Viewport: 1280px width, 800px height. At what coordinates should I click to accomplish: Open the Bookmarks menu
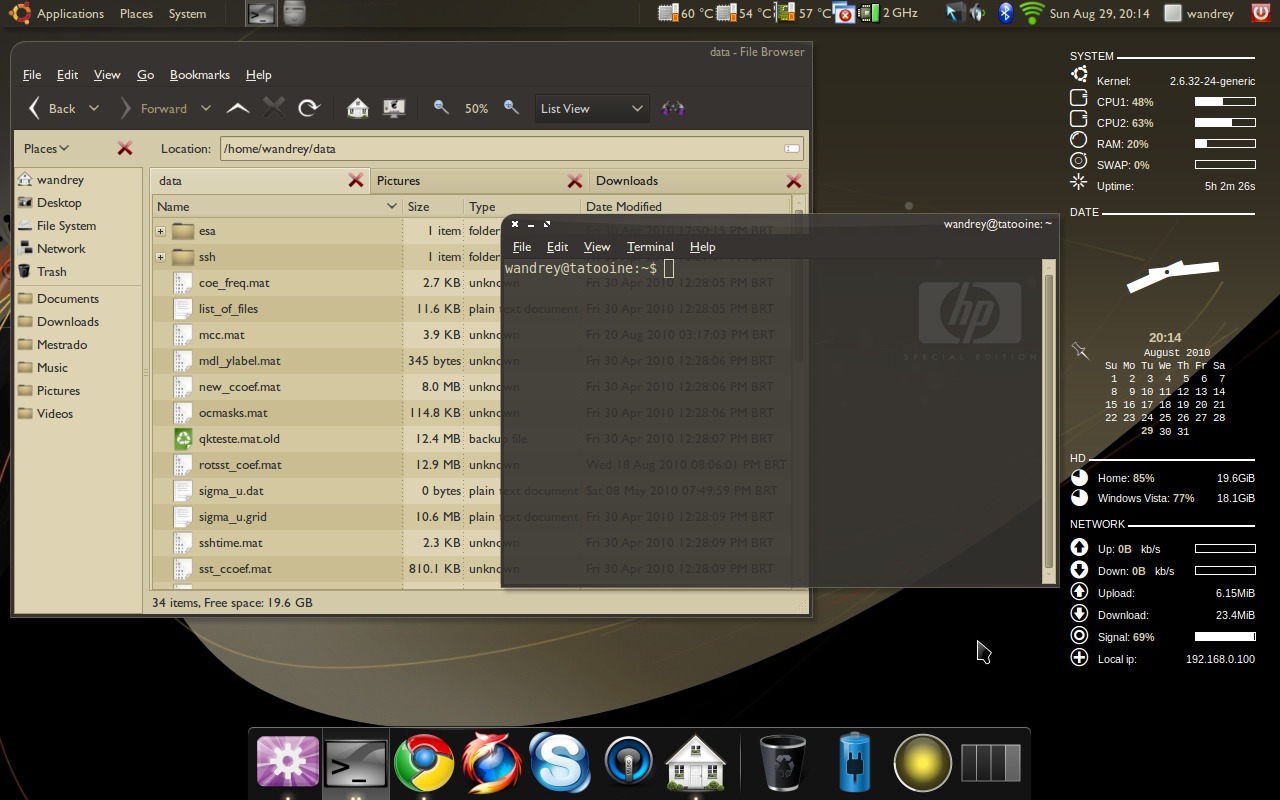coord(200,74)
